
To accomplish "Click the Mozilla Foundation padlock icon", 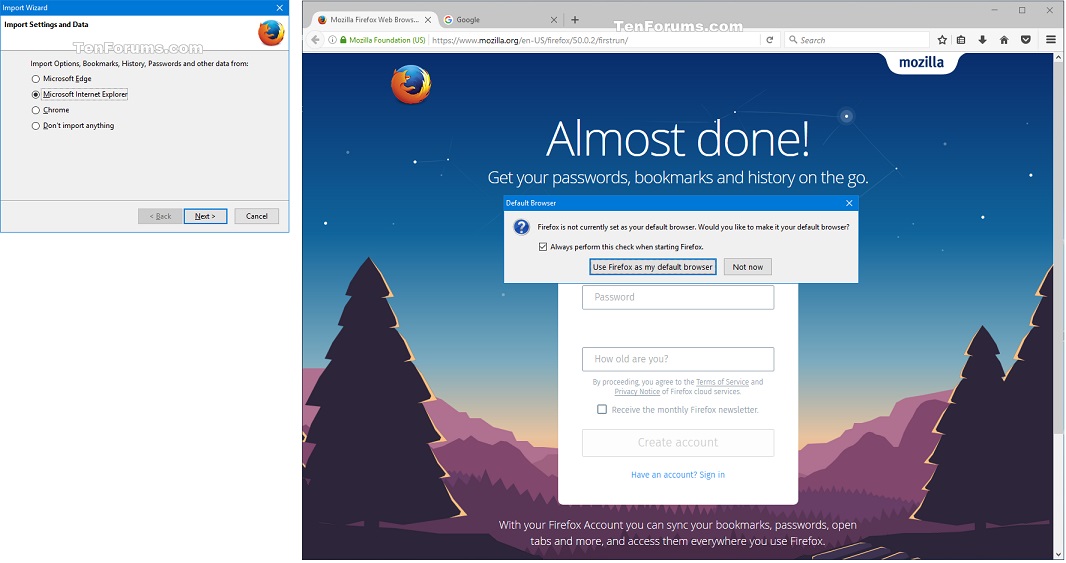I will [343, 40].
